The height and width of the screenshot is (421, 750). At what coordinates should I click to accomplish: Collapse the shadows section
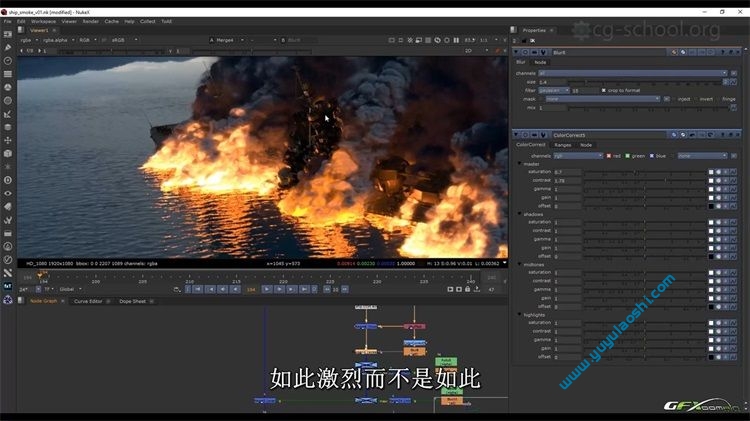tap(520, 214)
